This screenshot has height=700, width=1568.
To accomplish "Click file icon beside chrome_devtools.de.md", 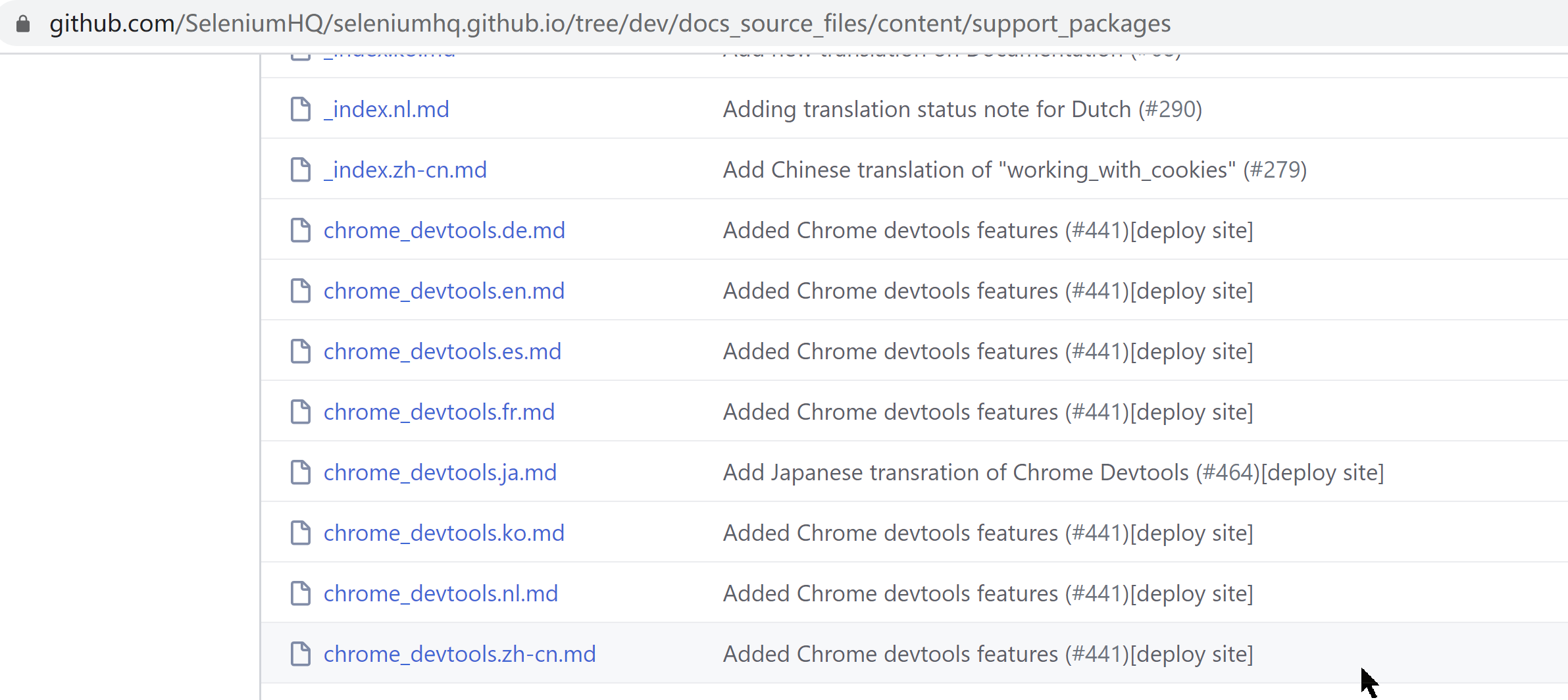I will tap(301, 230).
